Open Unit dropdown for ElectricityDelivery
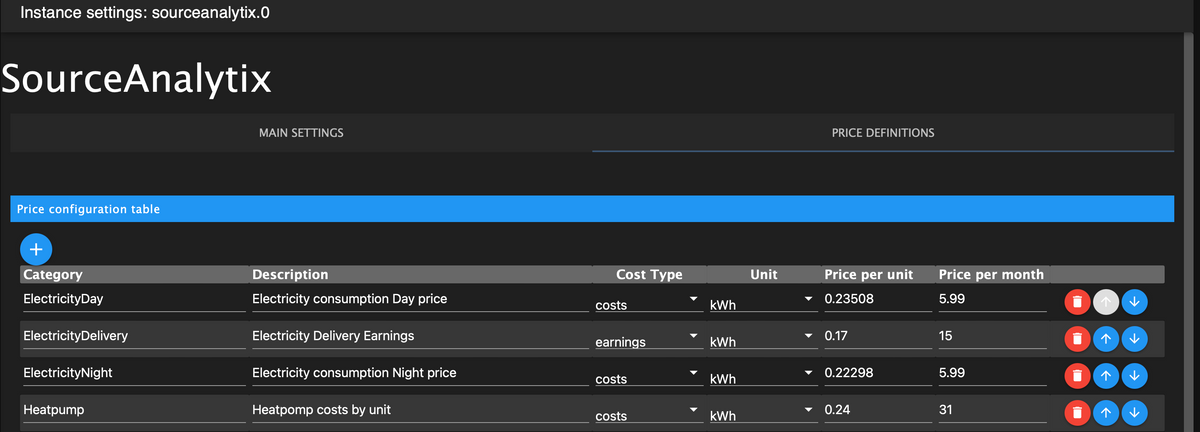 point(762,339)
